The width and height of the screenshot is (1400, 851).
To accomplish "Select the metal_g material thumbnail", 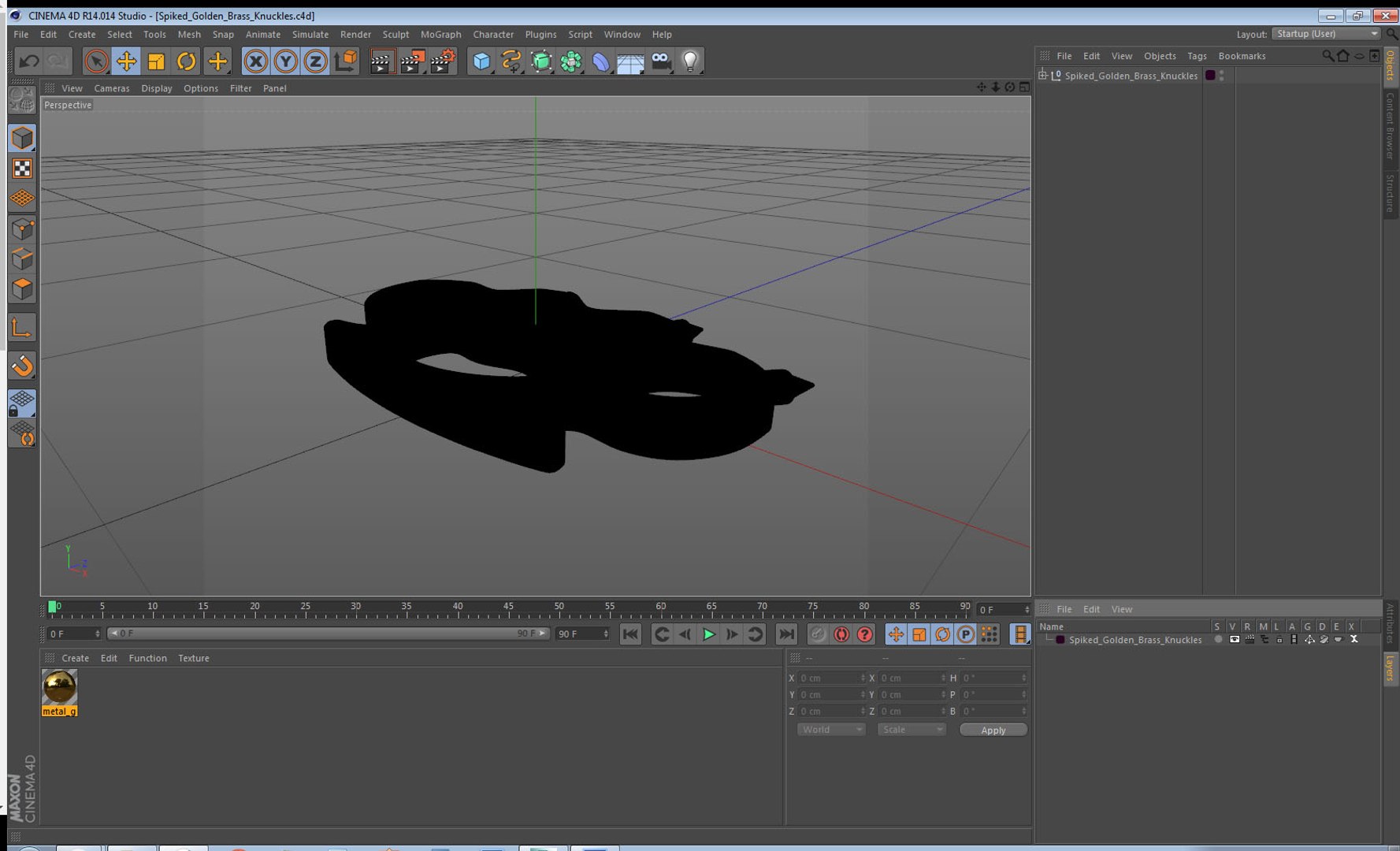I will coord(59,687).
